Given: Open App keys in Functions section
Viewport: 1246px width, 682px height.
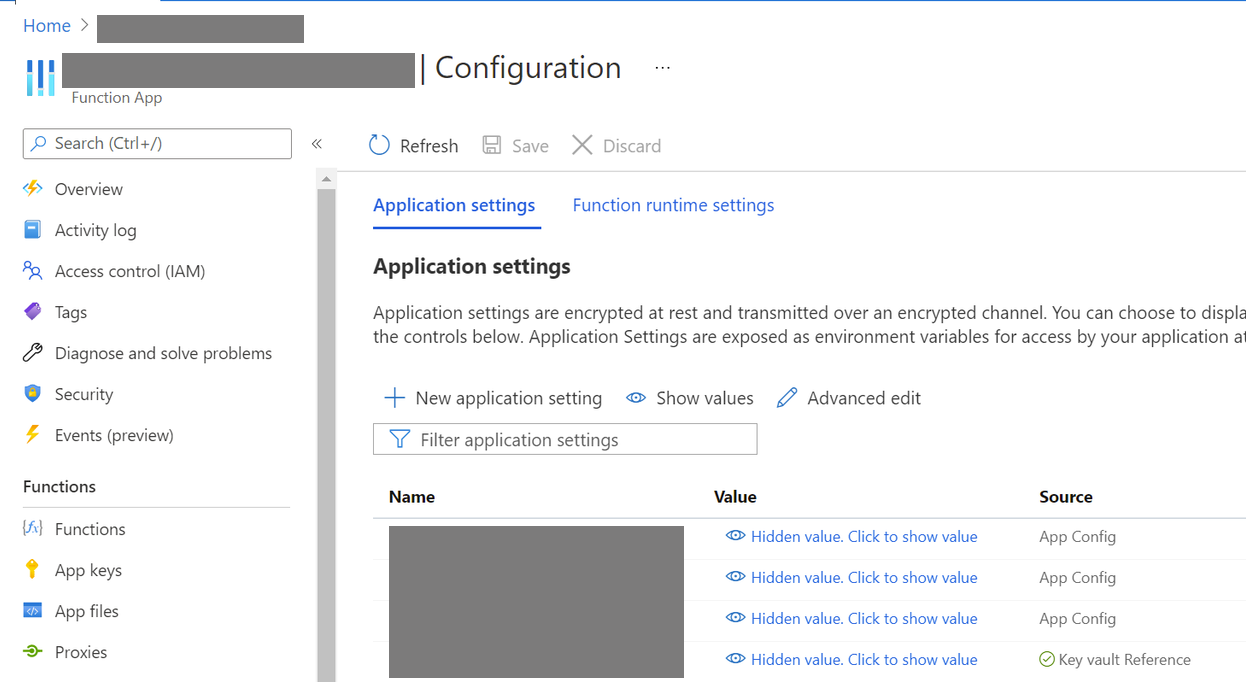Looking at the screenshot, I should point(88,570).
